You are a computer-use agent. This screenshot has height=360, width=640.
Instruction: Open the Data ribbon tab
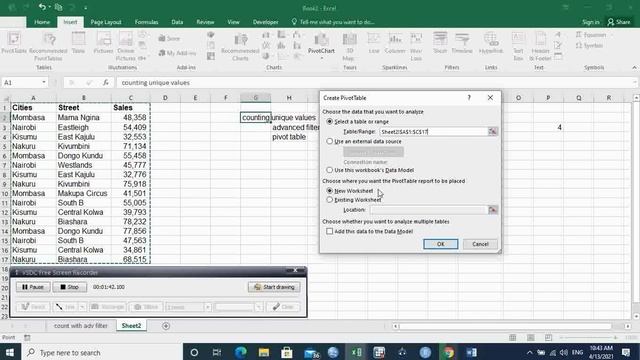(x=177, y=22)
